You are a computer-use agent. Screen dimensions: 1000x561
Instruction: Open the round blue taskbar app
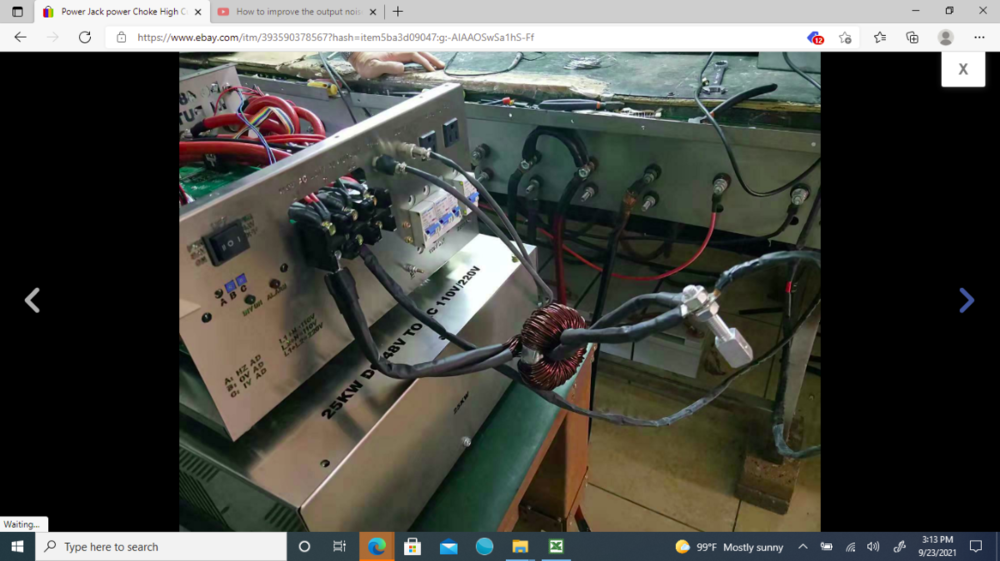click(x=485, y=546)
